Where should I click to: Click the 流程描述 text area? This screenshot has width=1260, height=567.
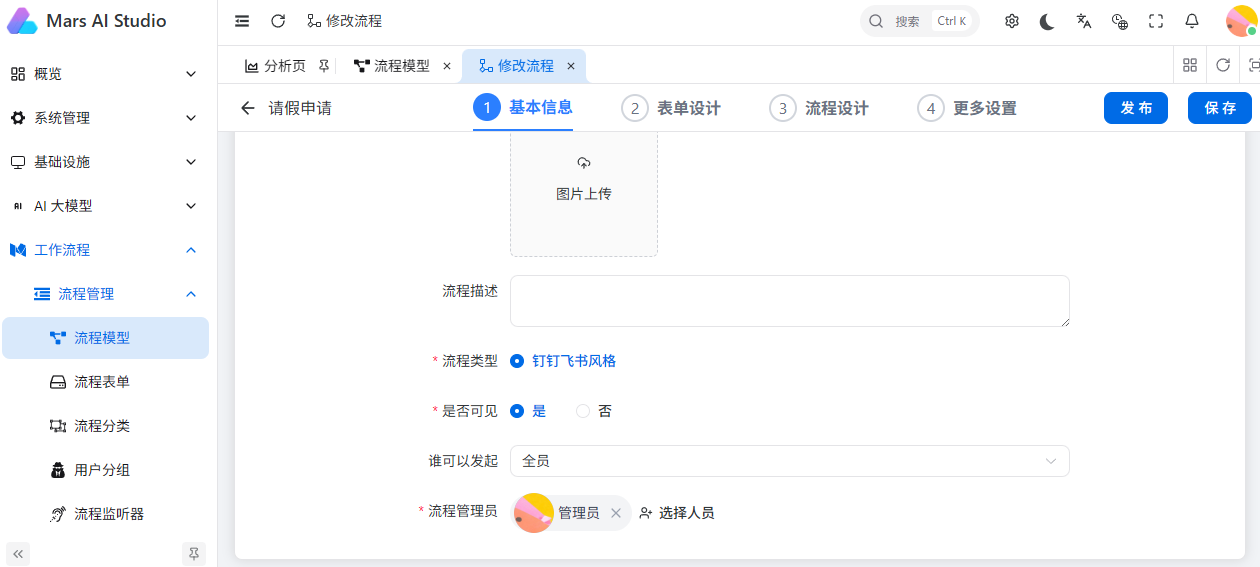pyautogui.click(x=790, y=301)
